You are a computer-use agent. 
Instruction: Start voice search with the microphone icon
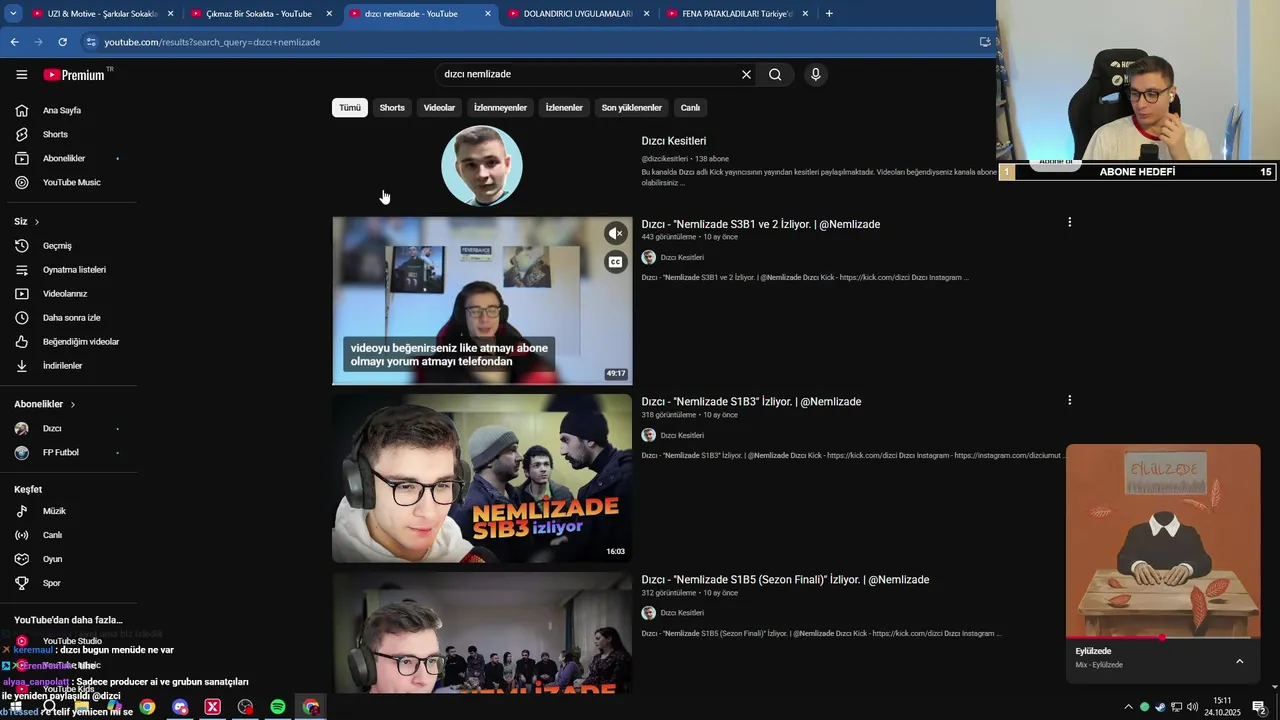click(x=816, y=74)
